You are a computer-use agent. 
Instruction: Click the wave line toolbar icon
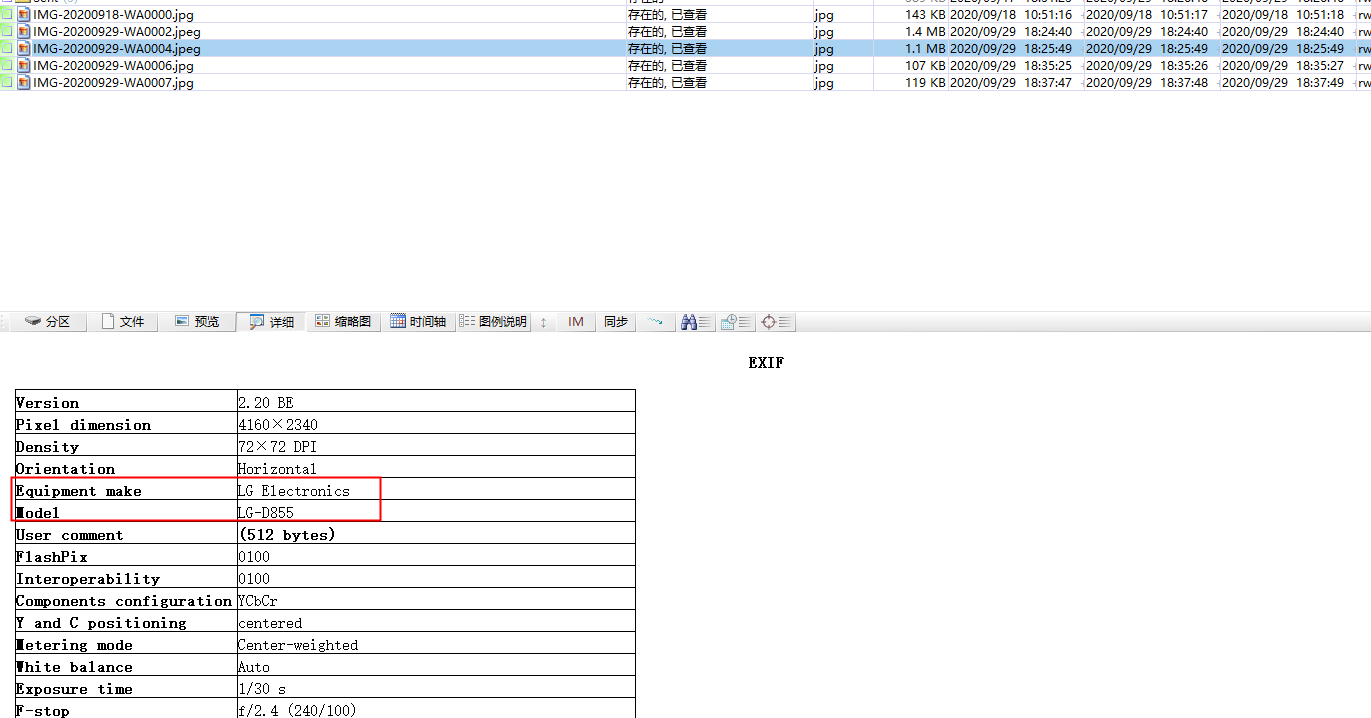click(x=655, y=321)
